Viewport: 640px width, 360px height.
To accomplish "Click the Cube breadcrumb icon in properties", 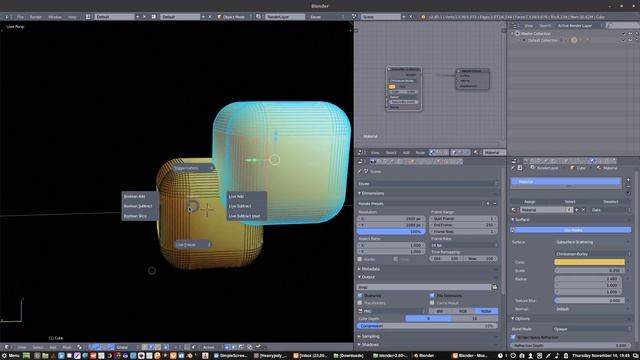I will tap(572, 168).
